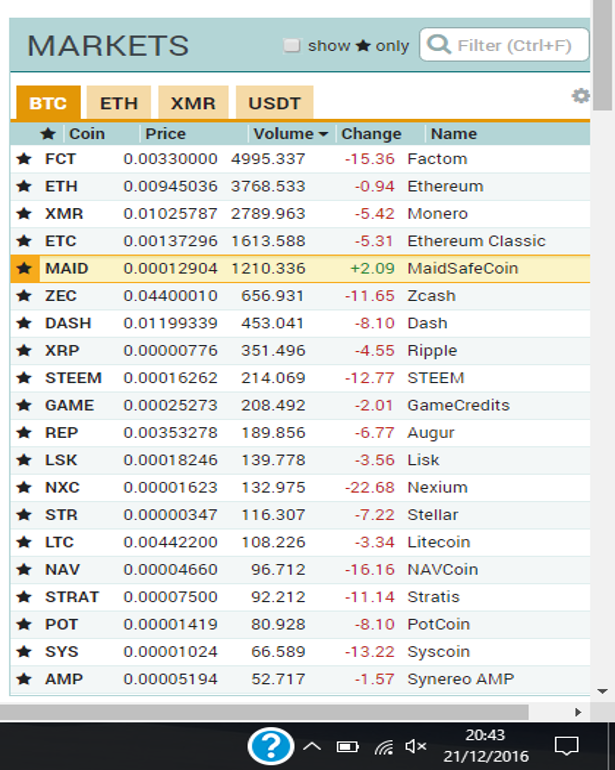This screenshot has width=615, height=770.
Task: Click the star icon for STEEM
Action: [x=24, y=378]
